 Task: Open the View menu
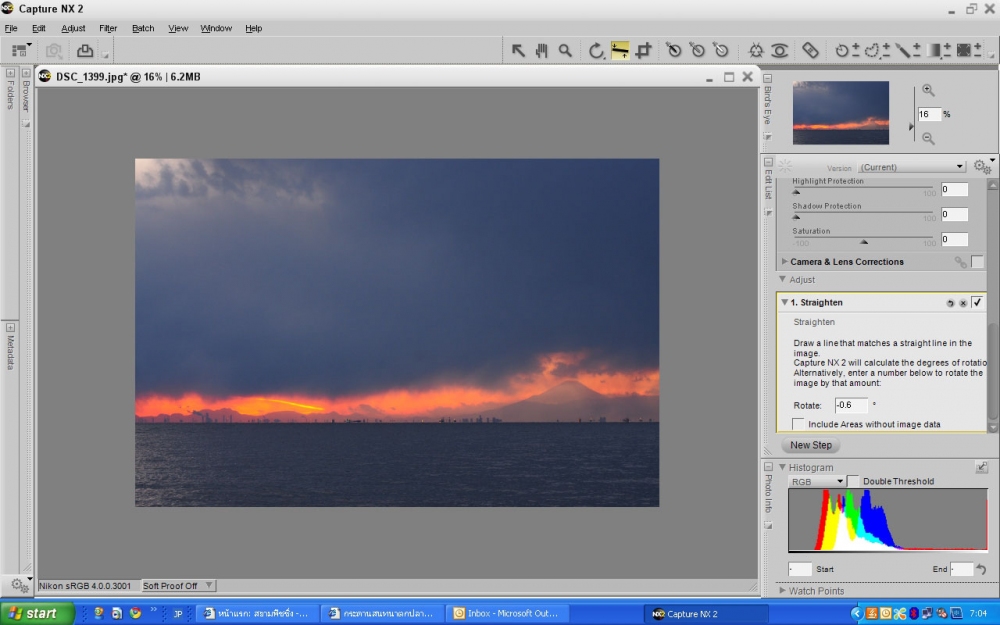[178, 28]
